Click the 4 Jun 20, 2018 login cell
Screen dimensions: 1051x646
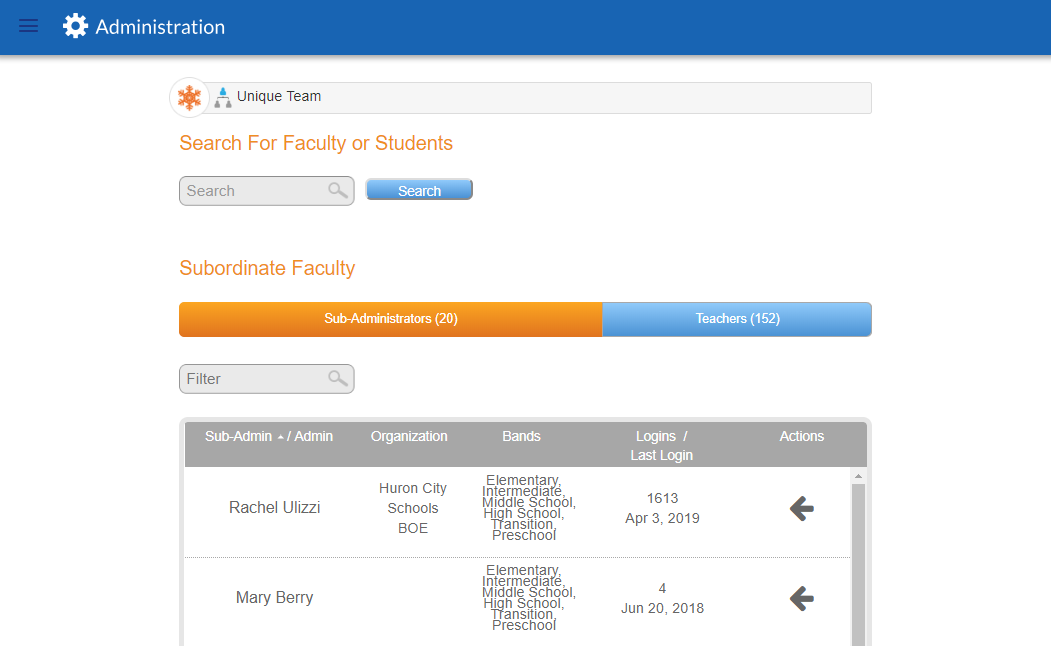662,598
